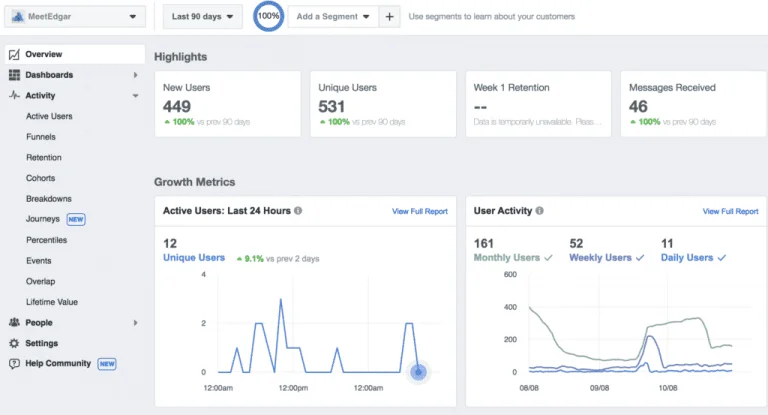The width and height of the screenshot is (768, 415).
Task: Expand the People submenu arrow
Action: click(135, 322)
